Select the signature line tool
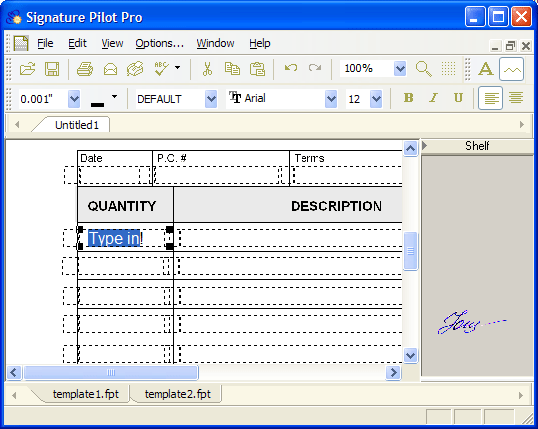538x429 pixels. (512, 69)
